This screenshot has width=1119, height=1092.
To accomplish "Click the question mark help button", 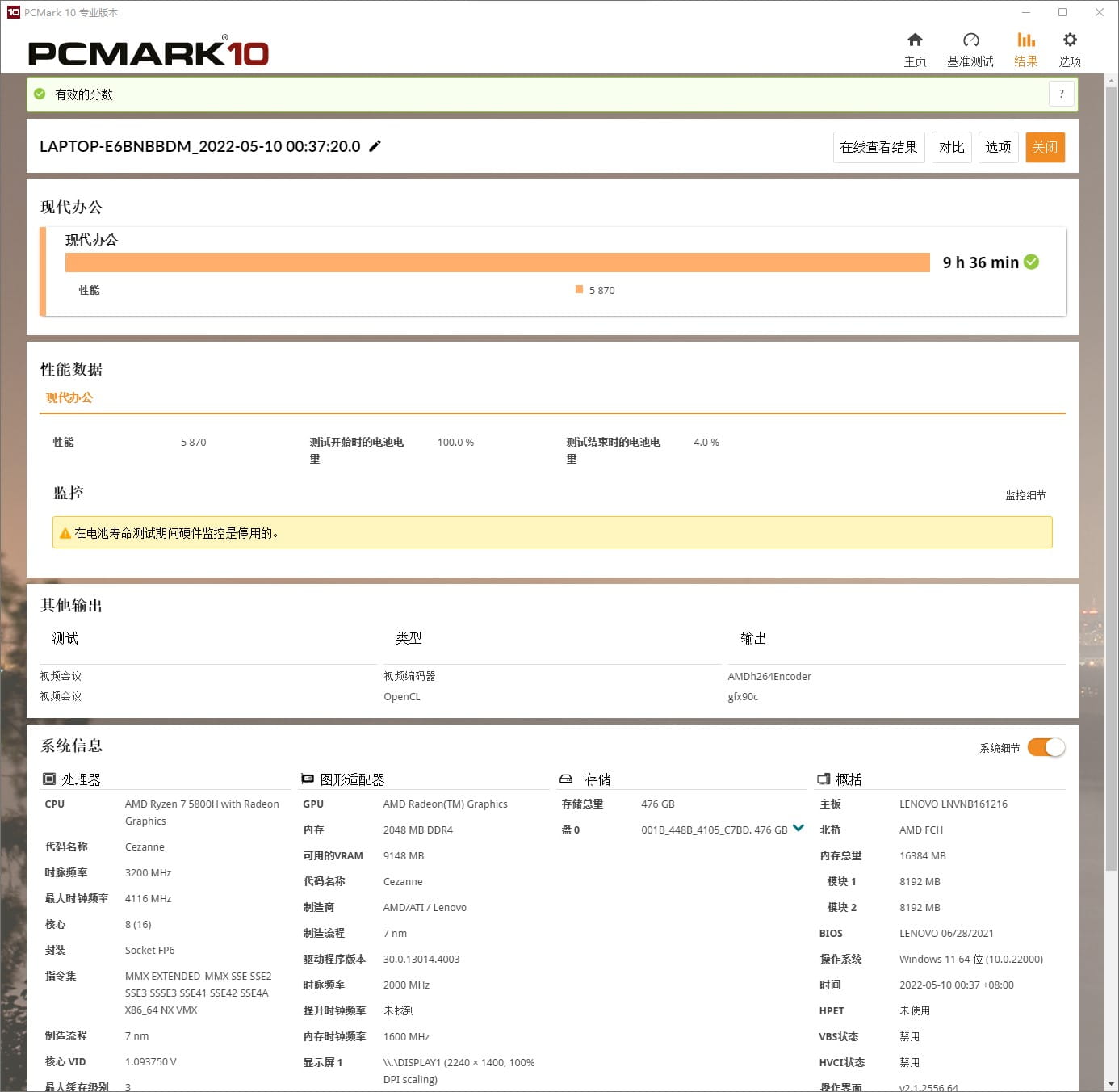I will point(1062,94).
